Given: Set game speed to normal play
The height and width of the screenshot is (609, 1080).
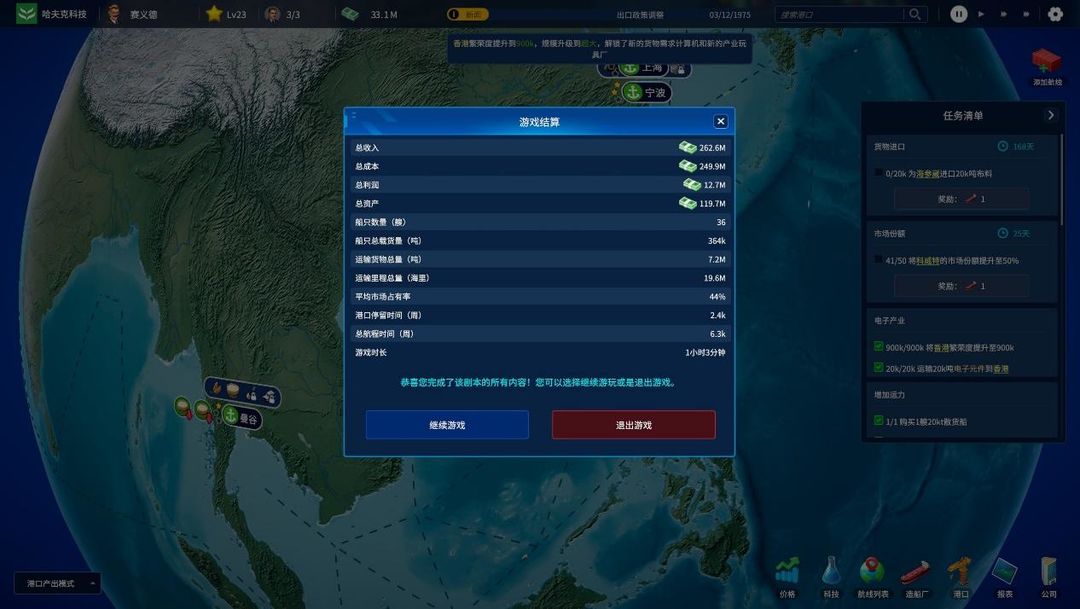Looking at the screenshot, I should [x=981, y=14].
